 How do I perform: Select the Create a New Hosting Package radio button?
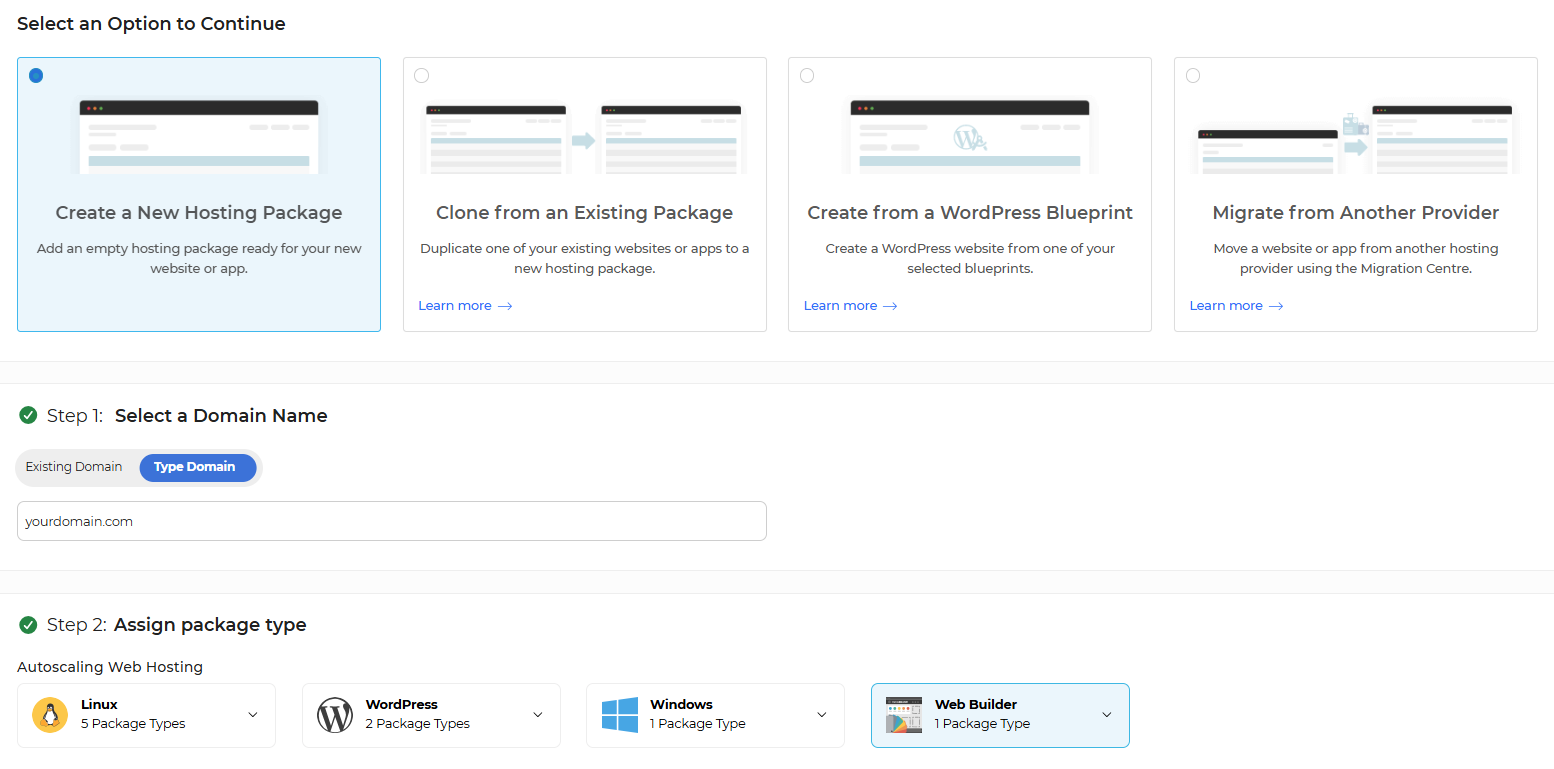pos(36,75)
